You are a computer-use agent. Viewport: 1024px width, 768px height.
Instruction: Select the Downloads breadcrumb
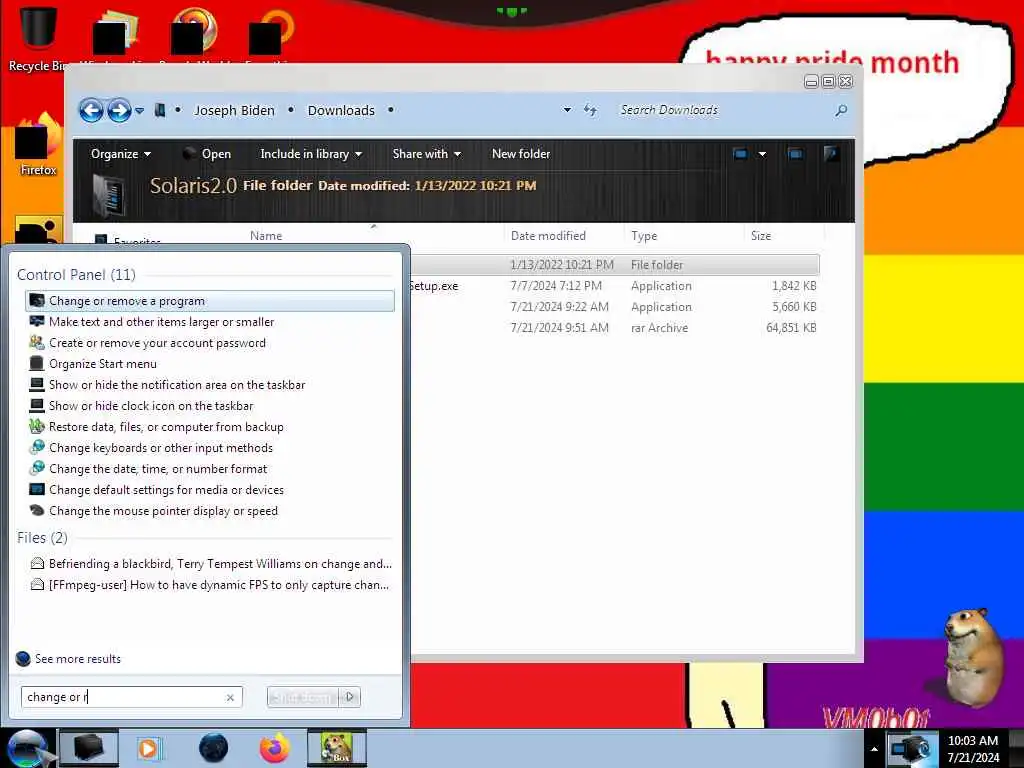[x=341, y=110]
